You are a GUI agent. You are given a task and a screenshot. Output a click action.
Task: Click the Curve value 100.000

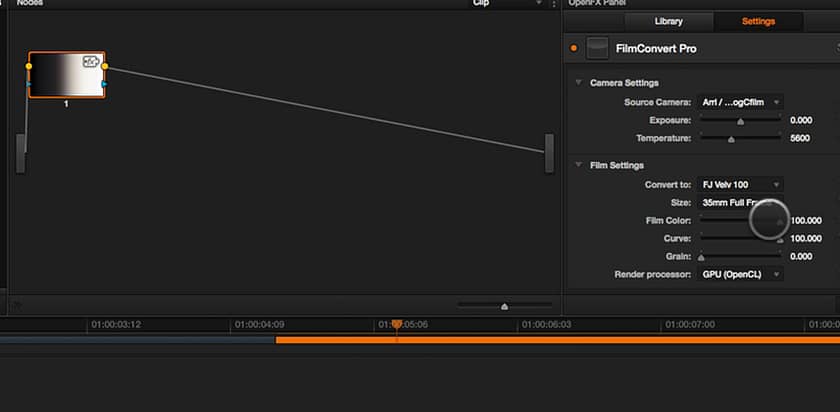pyautogui.click(x=806, y=238)
